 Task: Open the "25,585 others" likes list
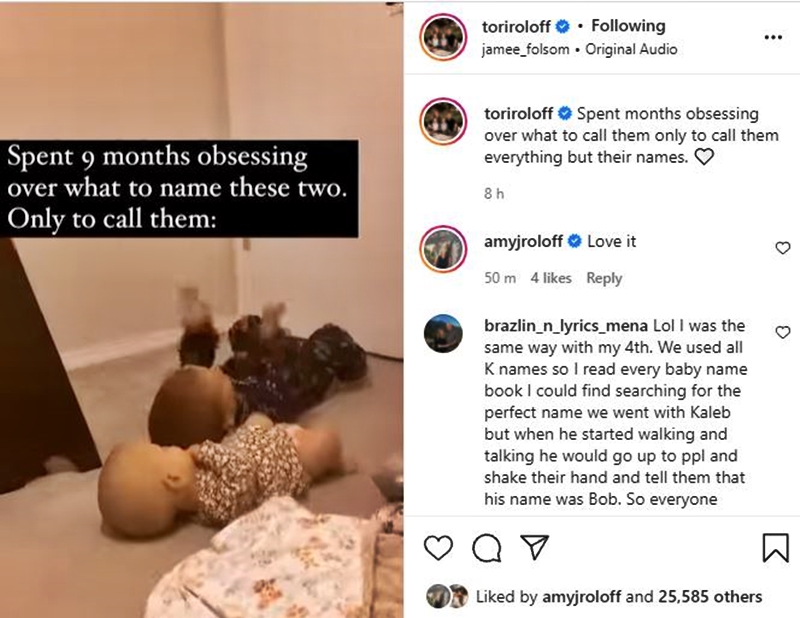pos(710,597)
